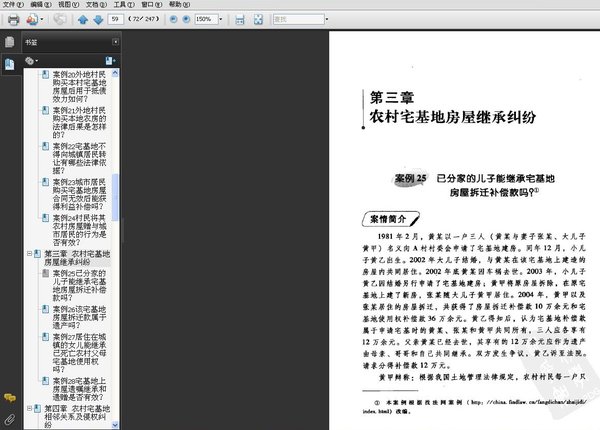Collapse the 第三章 bookmark tree node

[29, 254]
